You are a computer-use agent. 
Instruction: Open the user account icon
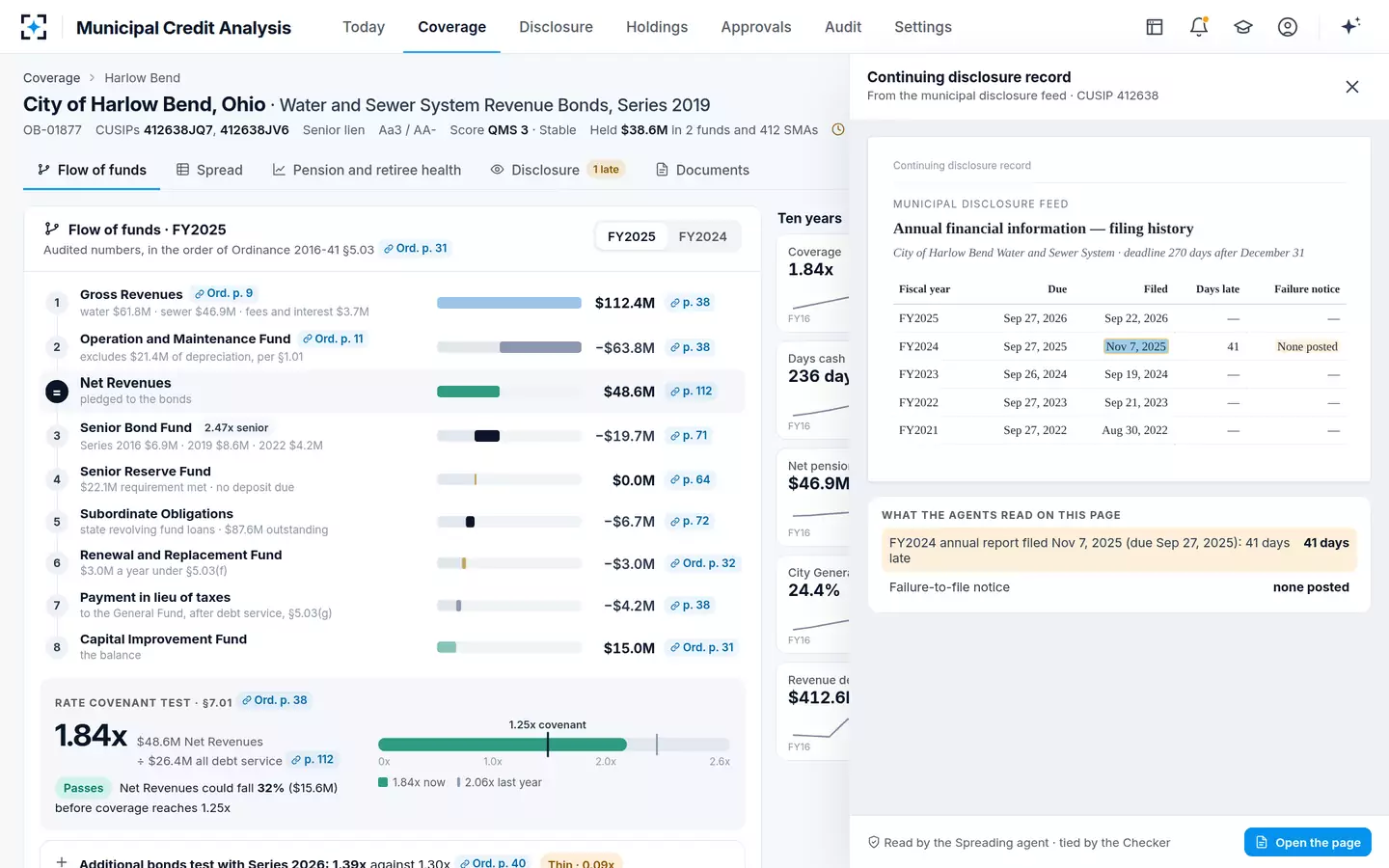[x=1288, y=27]
